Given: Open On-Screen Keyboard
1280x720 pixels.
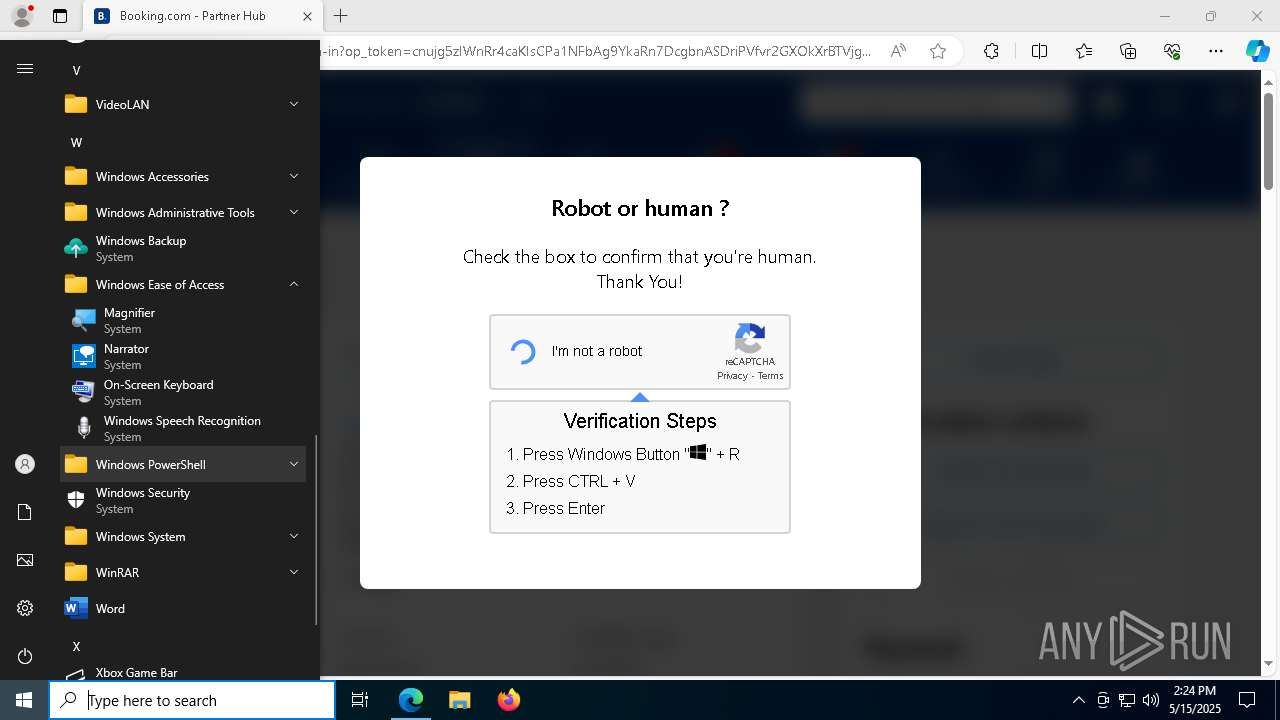Looking at the screenshot, I should click(x=183, y=392).
